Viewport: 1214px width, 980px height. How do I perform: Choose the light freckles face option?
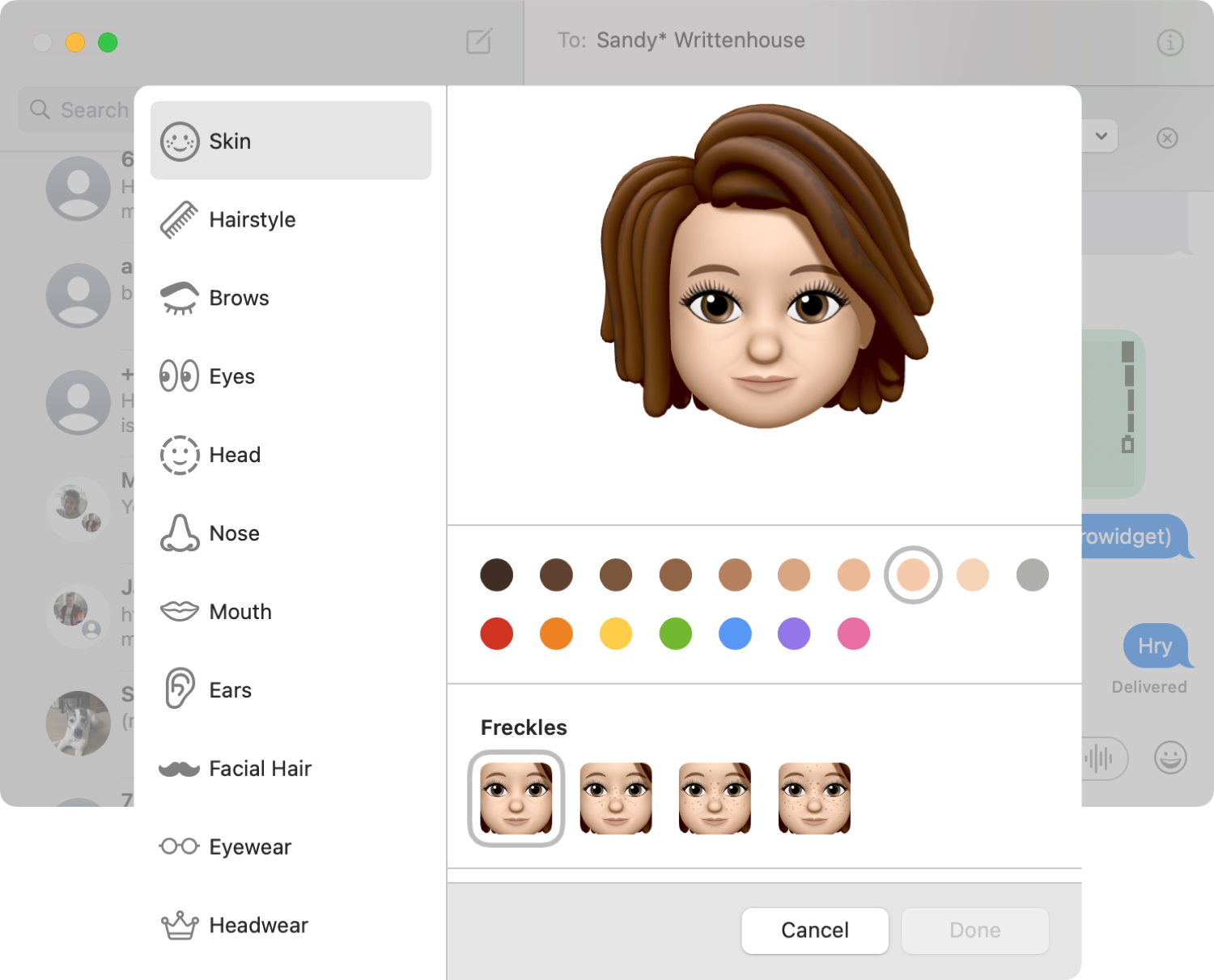616,799
